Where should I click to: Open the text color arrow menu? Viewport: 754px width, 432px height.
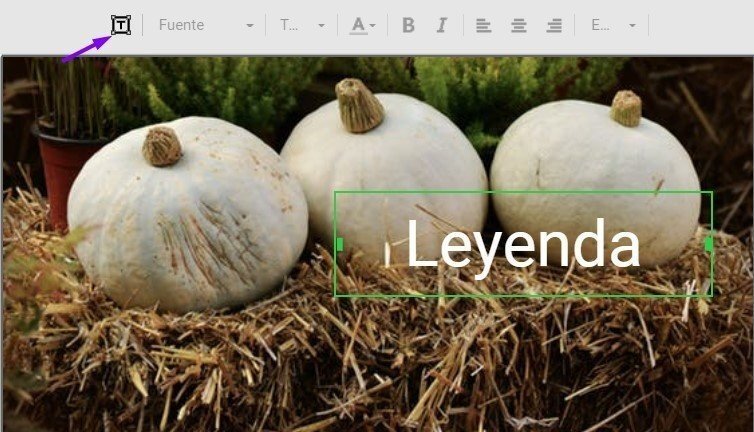tap(373, 26)
